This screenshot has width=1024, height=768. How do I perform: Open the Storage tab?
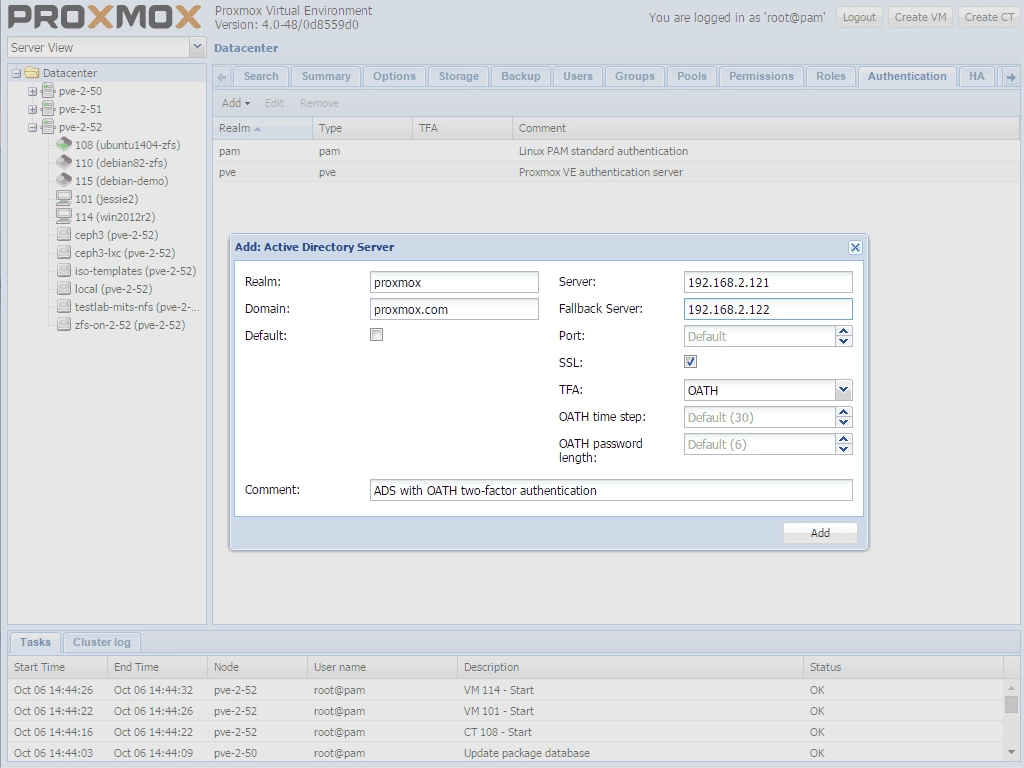(x=458, y=76)
